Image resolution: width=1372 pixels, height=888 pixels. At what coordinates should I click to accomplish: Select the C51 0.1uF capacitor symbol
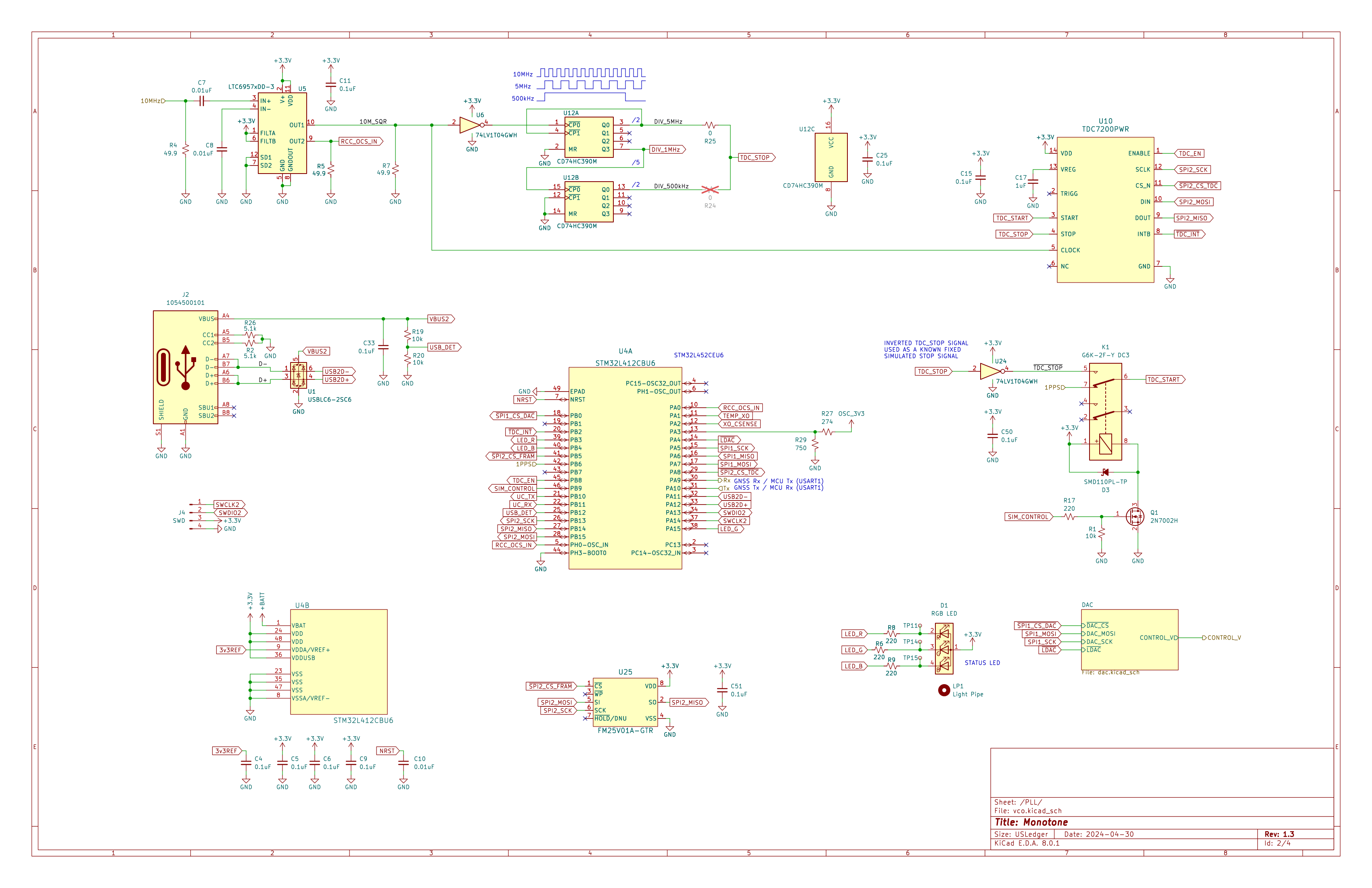tap(722, 690)
